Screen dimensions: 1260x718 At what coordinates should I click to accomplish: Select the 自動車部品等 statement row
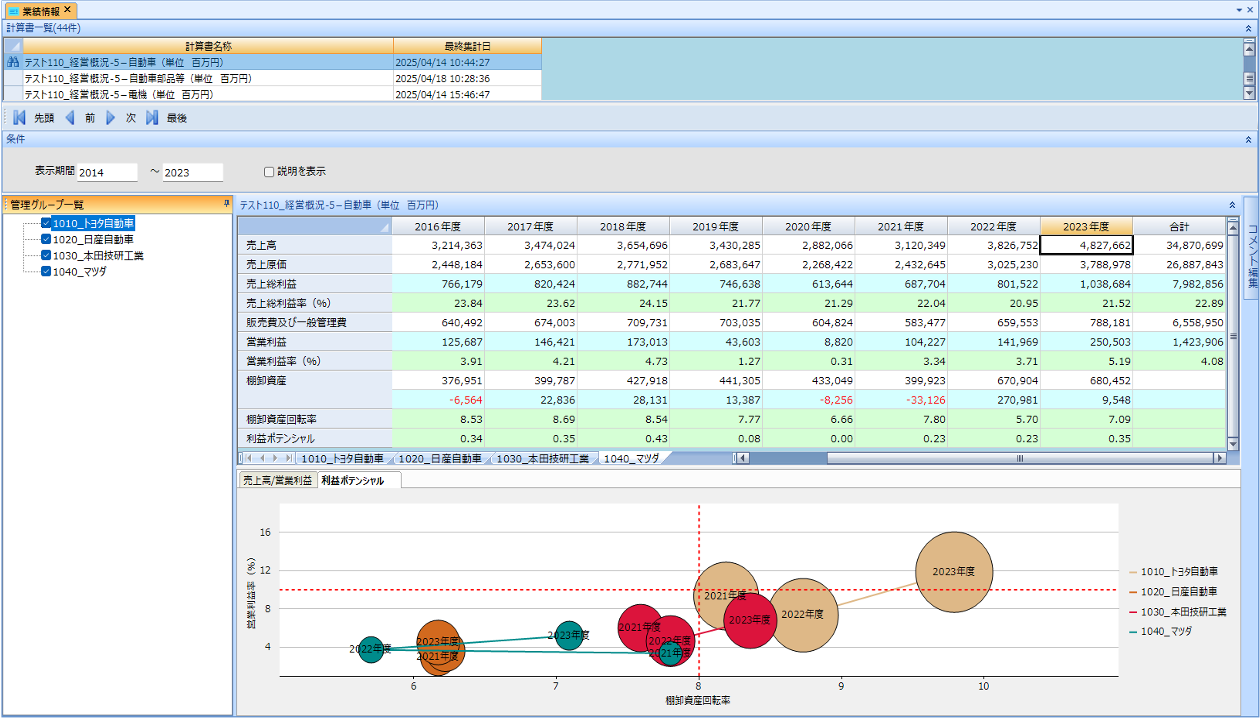[x=273, y=78]
